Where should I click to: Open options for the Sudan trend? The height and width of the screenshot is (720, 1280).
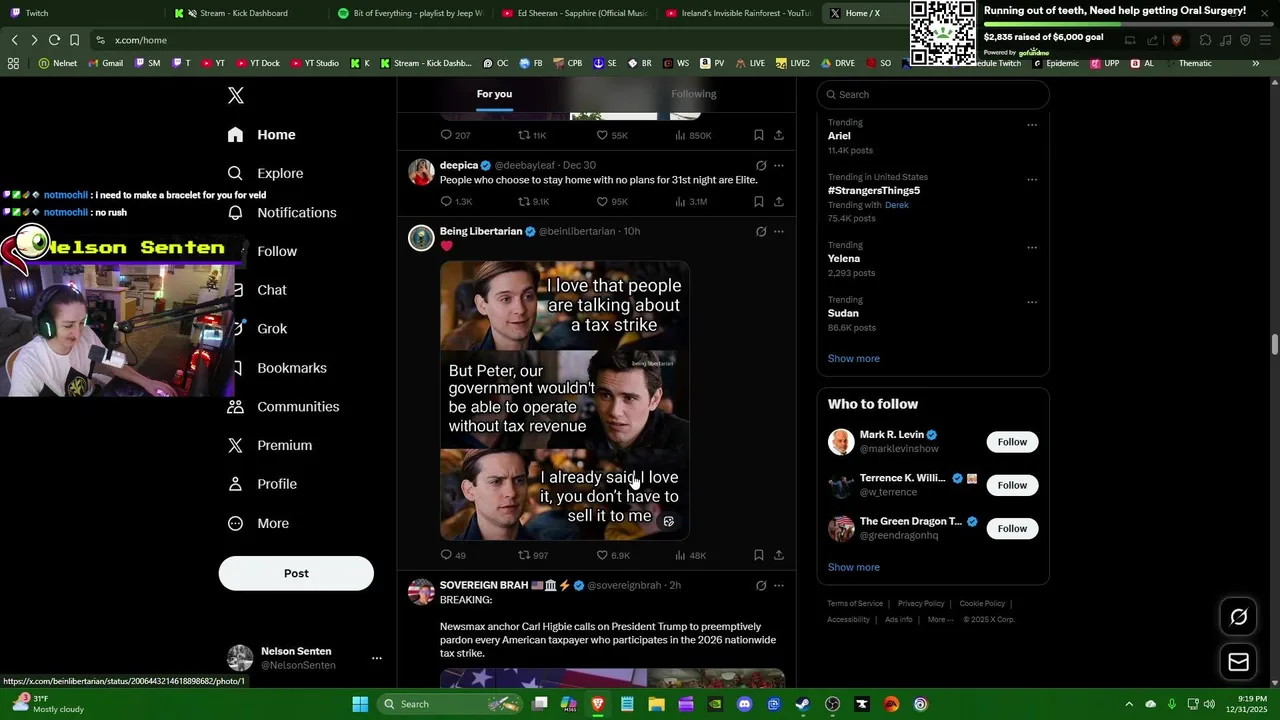(x=1032, y=302)
